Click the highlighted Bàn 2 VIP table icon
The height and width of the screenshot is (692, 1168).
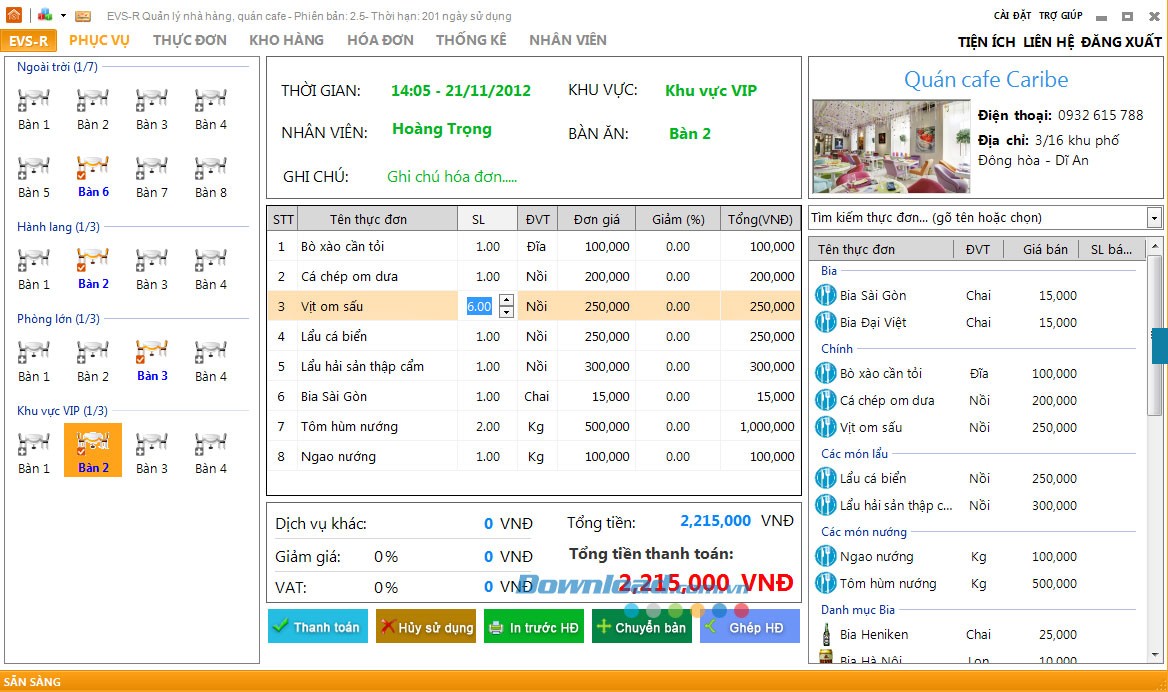pos(92,444)
